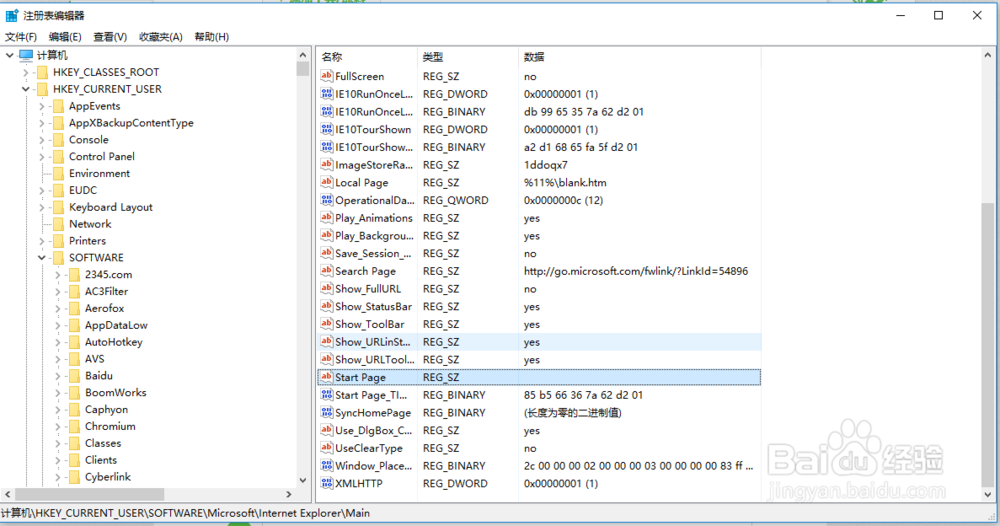Screen dimensions: 1000x526
Task: Expand the AutoHotkey key
Action: coord(57,342)
